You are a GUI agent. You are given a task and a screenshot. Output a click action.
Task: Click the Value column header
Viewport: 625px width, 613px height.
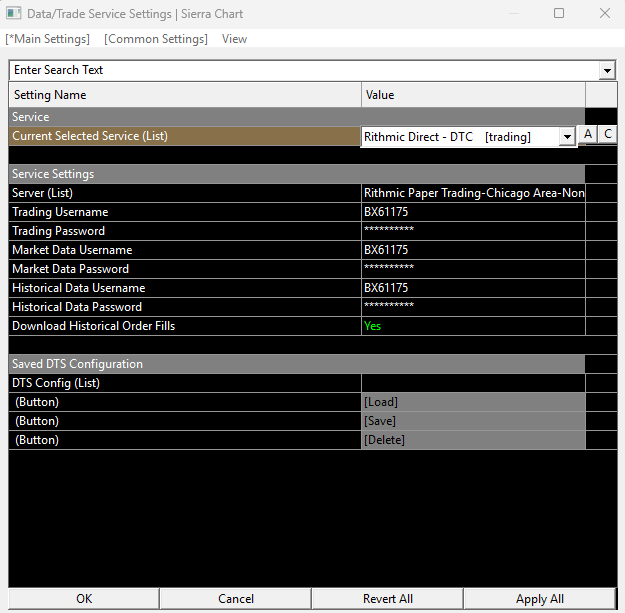pos(473,95)
